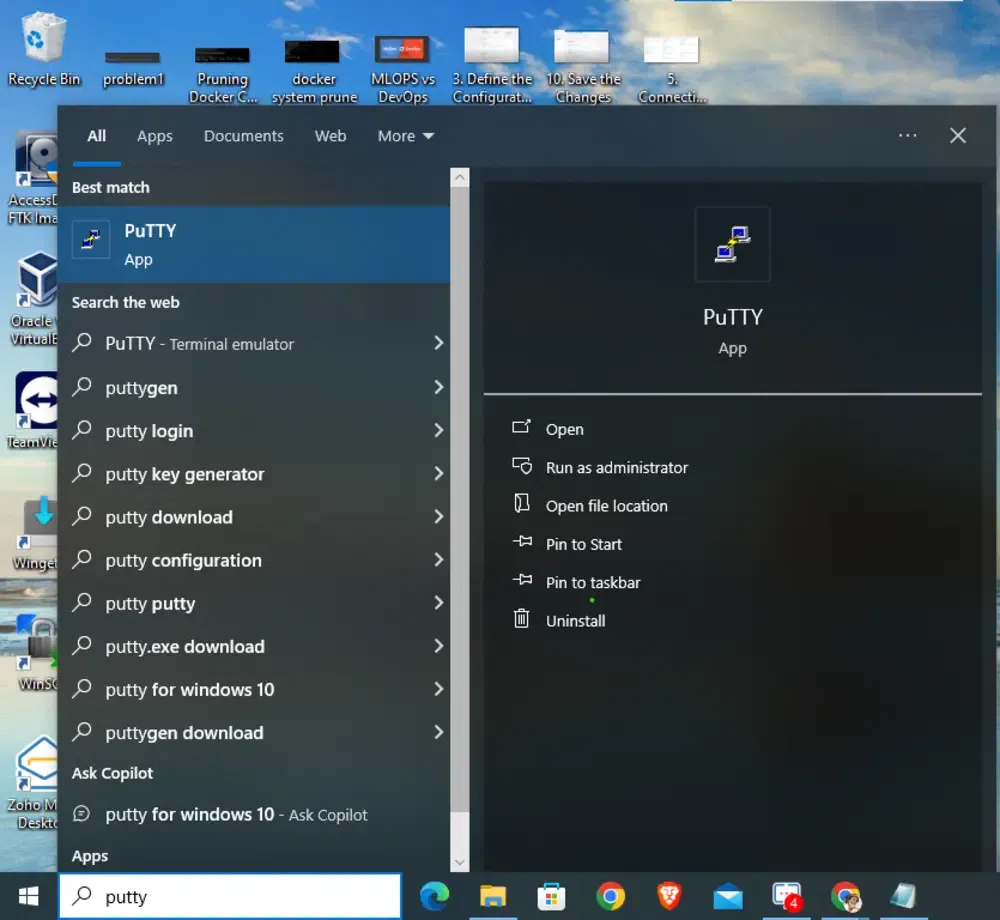1000x920 pixels.
Task: Select Recycle Bin desktop icon
Action: click(44, 50)
